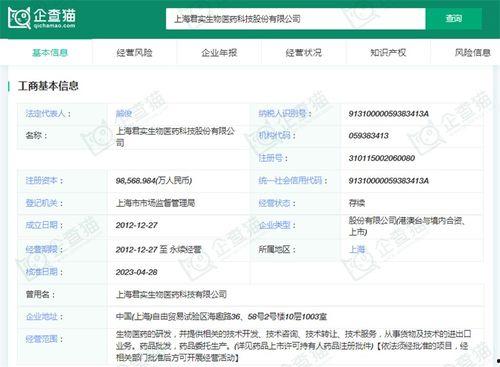
Task: Switch to the 风险信息 tab
Action: coord(473,53)
